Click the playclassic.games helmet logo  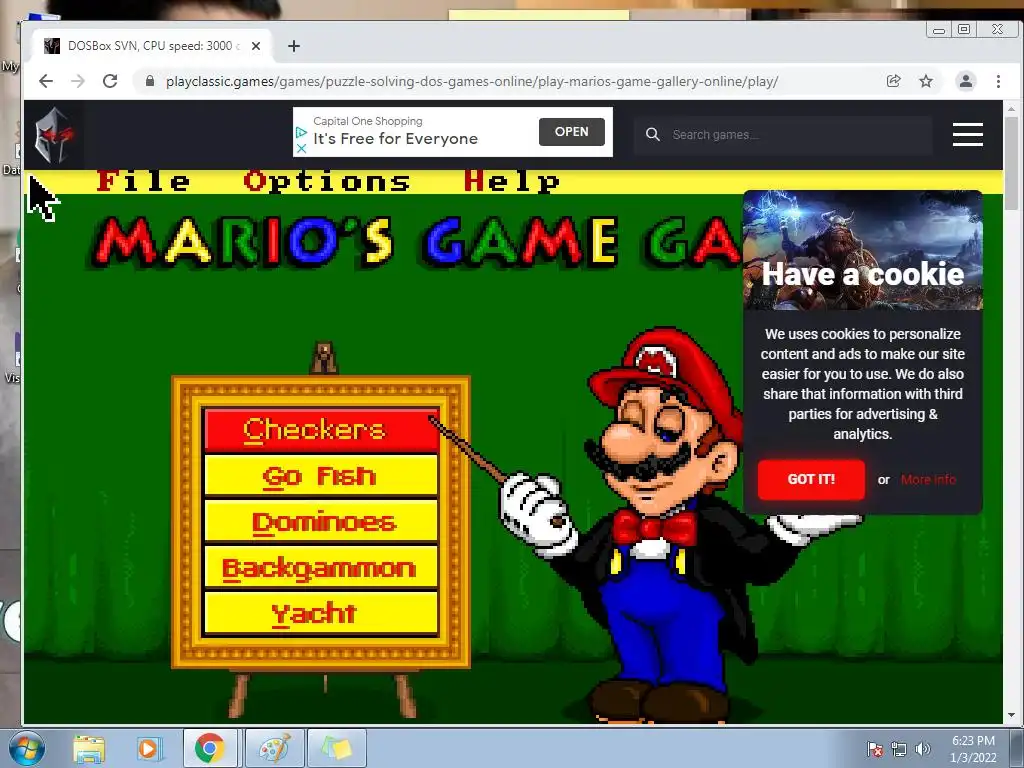click(54, 135)
